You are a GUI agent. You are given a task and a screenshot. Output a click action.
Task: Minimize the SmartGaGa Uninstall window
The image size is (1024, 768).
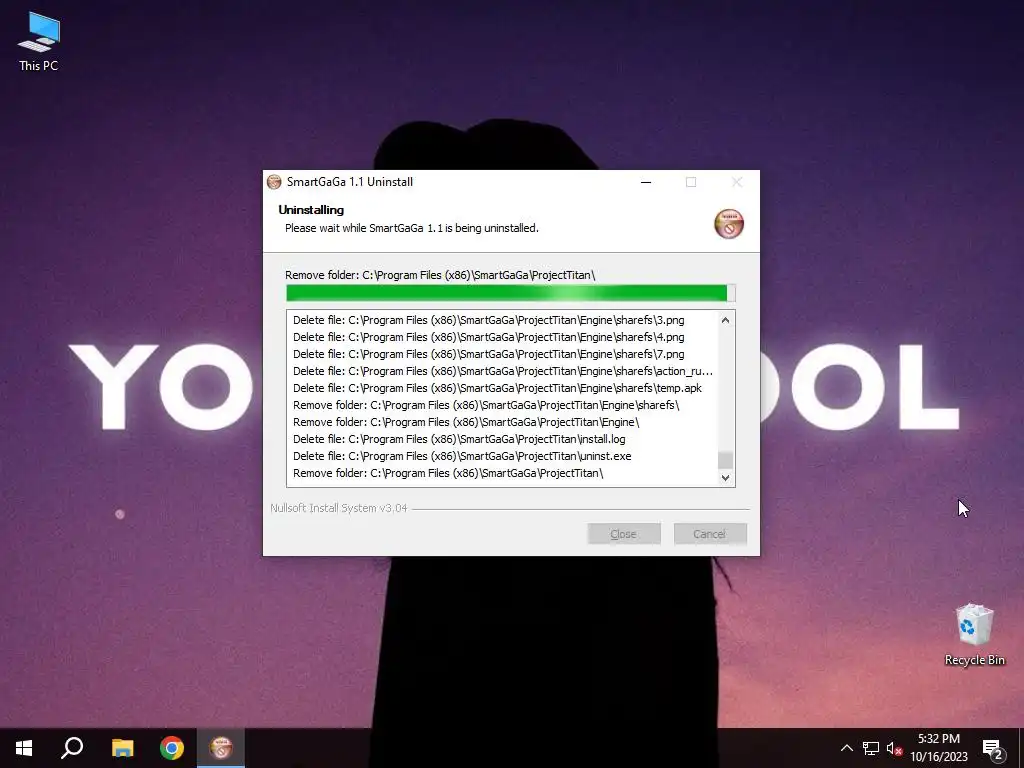646,182
